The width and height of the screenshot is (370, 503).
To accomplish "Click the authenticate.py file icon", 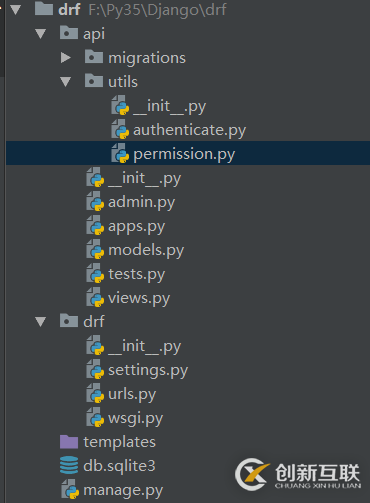I will click(x=120, y=130).
